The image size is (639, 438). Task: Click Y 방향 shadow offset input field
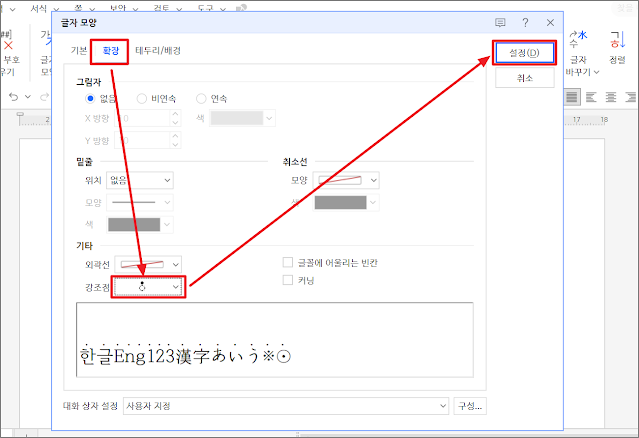143,141
